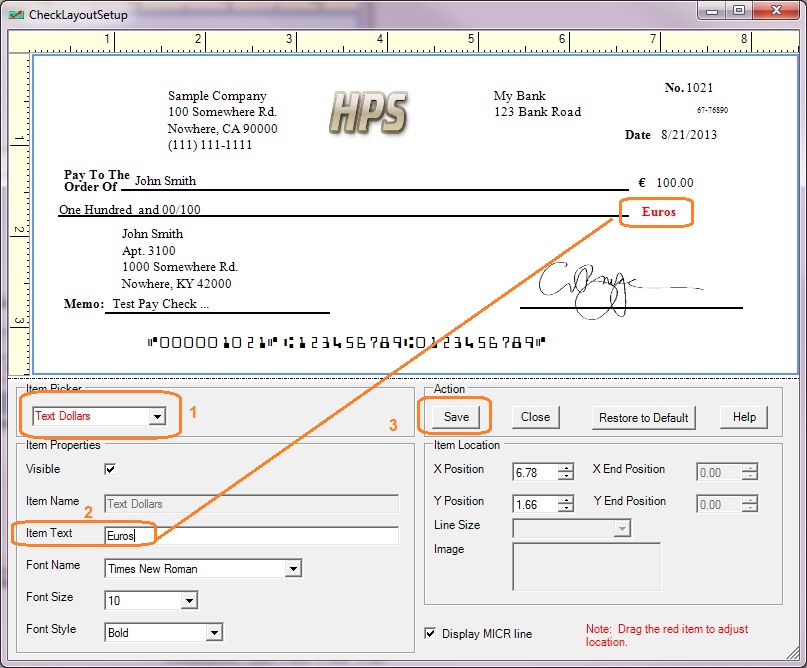The image size is (807, 668).
Task: Click the Close action button
Action: tap(535, 417)
